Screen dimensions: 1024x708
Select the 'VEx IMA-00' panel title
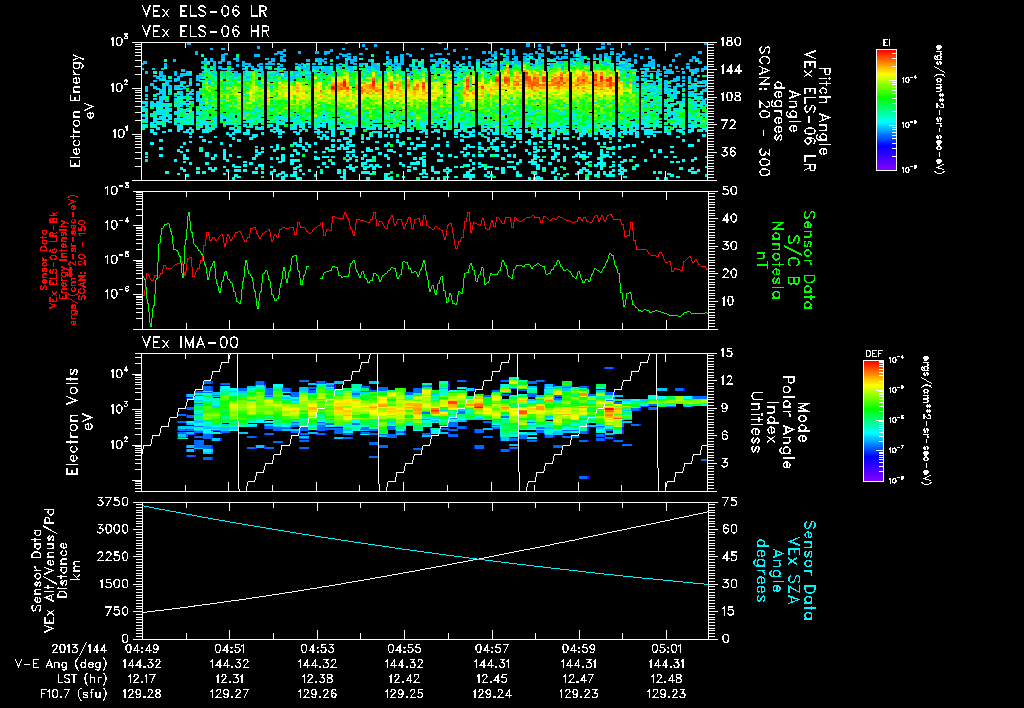[x=190, y=342]
